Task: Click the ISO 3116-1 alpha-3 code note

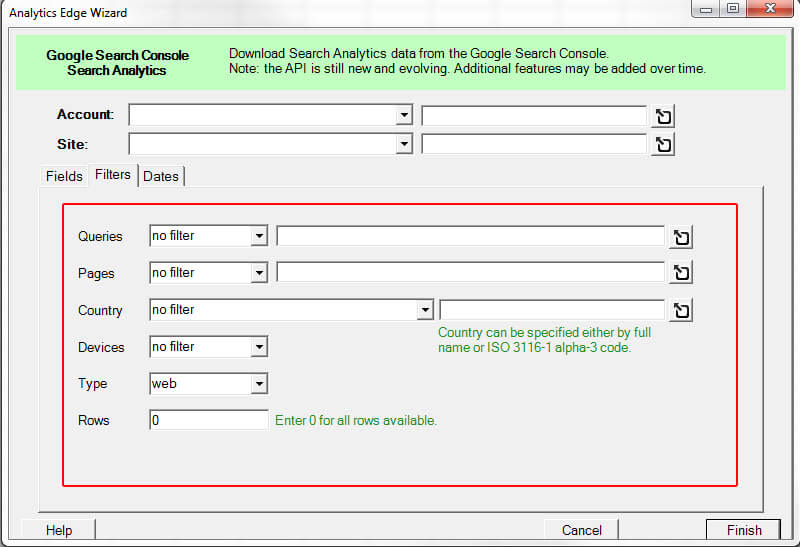Action: [544, 340]
